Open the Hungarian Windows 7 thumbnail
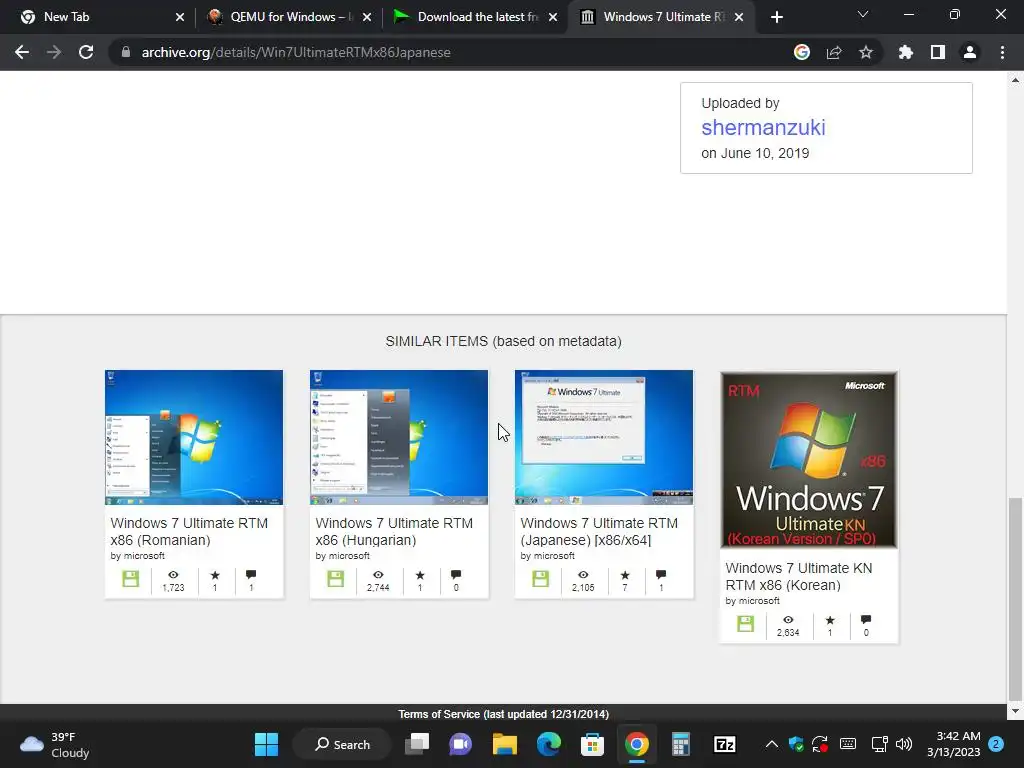This screenshot has width=1024, height=768. click(x=399, y=438)
